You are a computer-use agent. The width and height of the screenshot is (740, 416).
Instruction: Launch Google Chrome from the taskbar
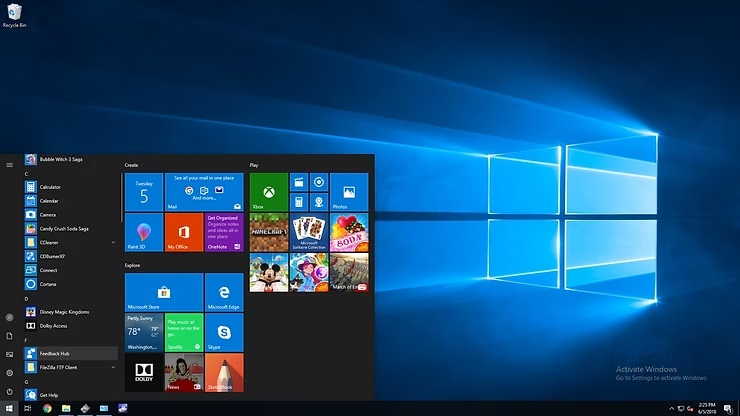[x=47, y=408]
